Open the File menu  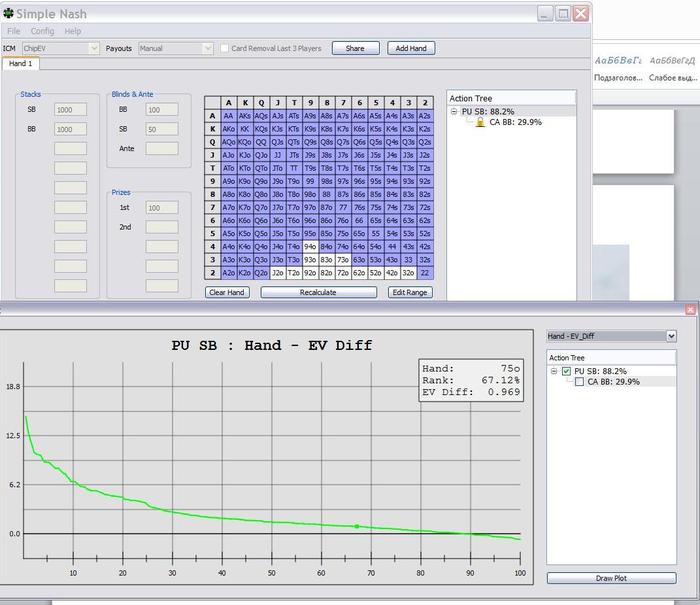(13, 31)
